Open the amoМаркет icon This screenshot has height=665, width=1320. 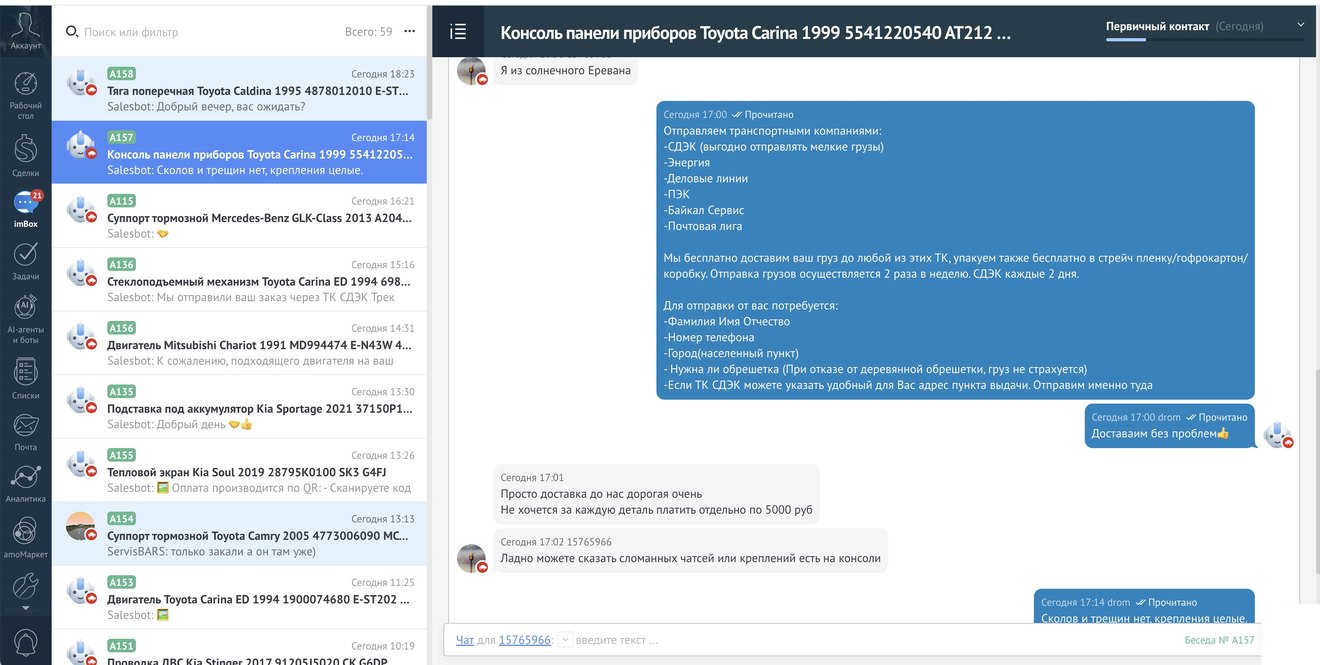tap(26, 536)
